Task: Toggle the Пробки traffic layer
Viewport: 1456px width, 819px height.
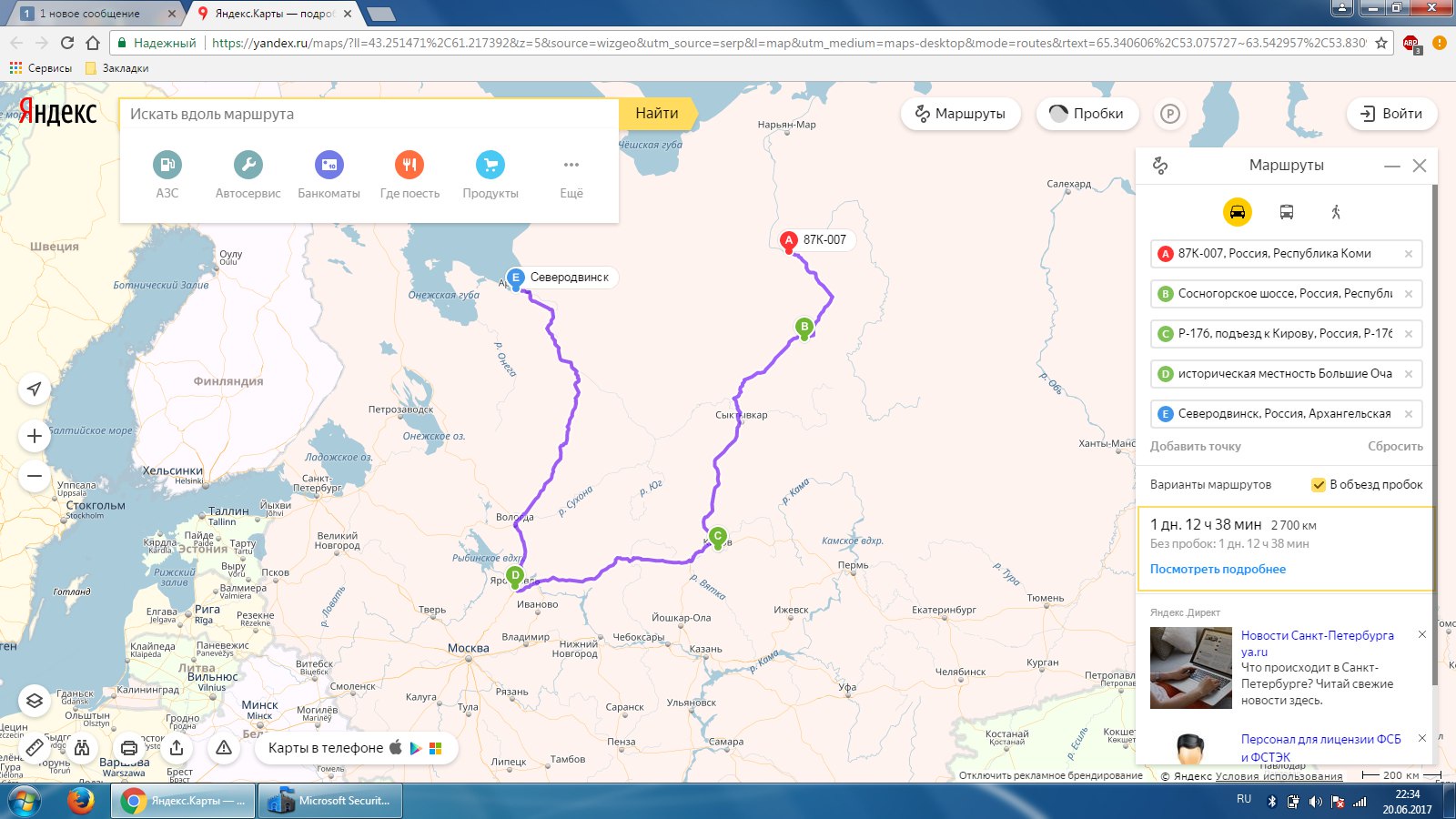Action: (1087, 114)
